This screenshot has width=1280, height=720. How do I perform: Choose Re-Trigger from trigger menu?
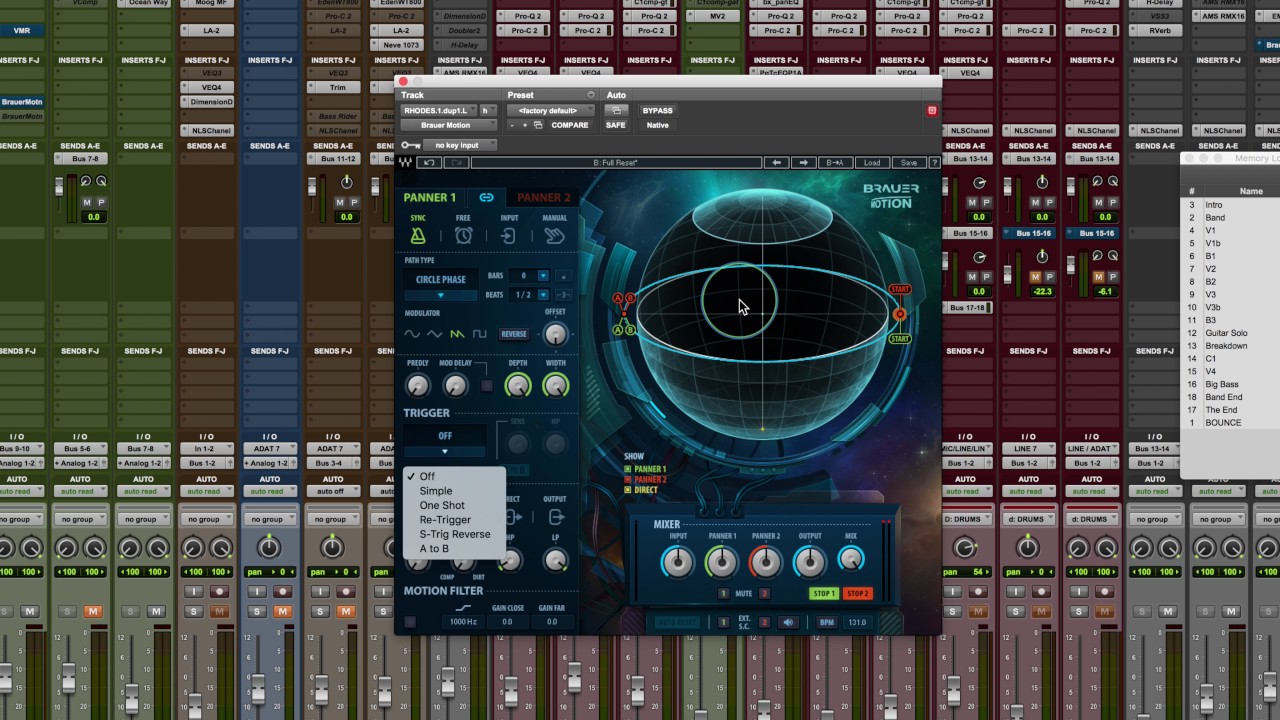click(445, 520)
